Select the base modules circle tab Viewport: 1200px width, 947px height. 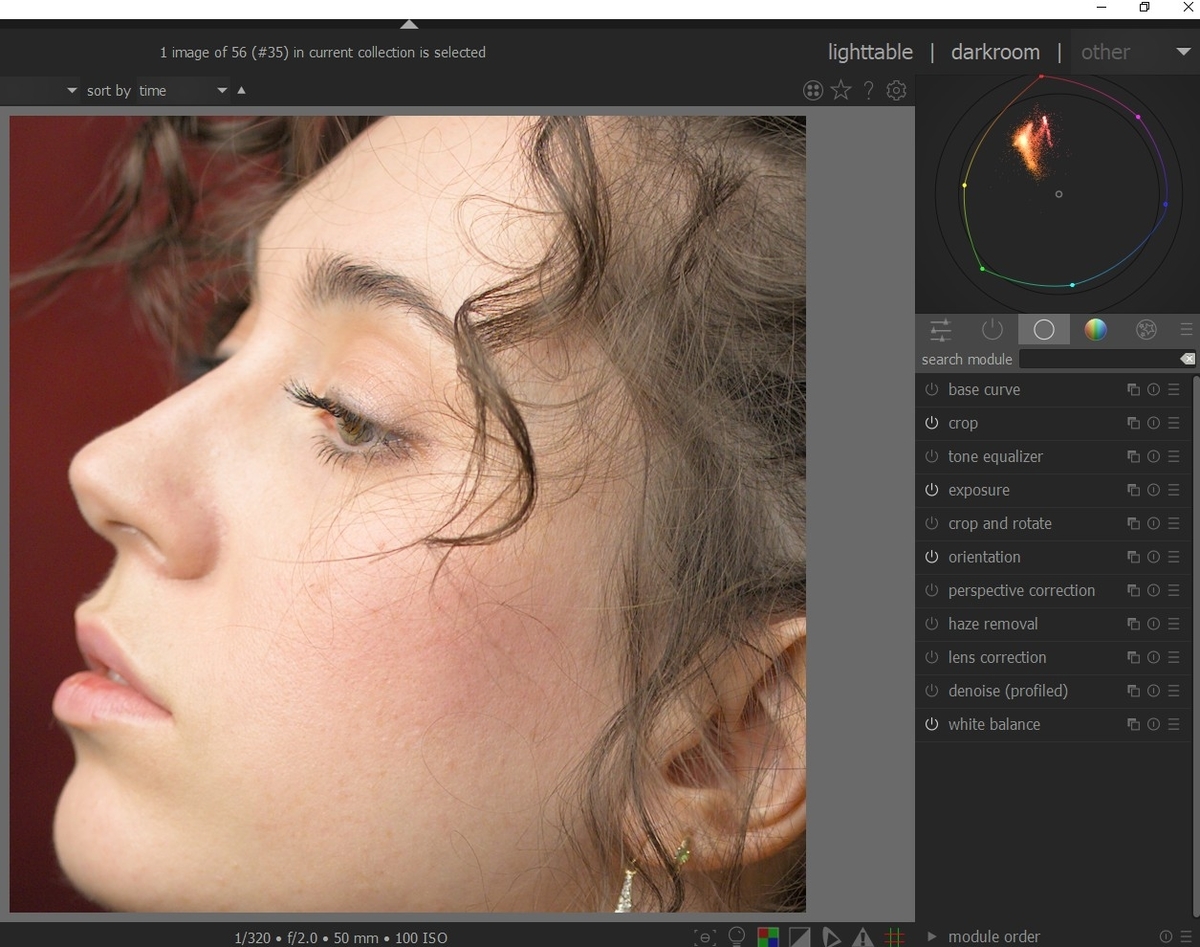point(1044,330)
